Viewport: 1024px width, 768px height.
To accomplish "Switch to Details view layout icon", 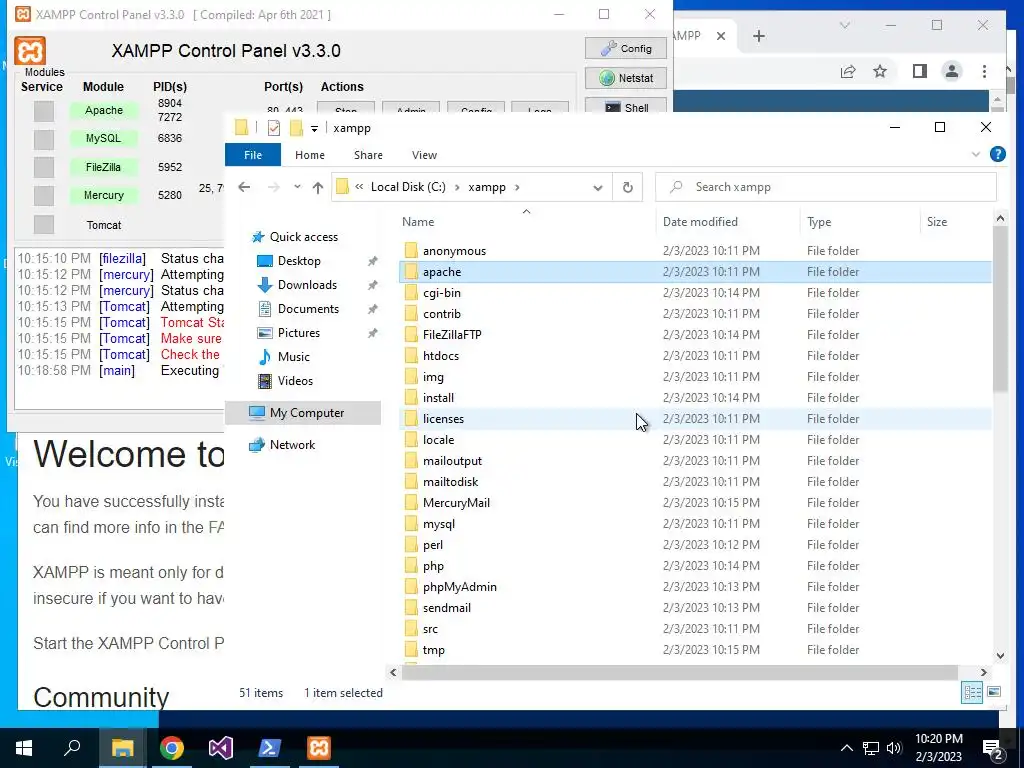I will (972, 692).
